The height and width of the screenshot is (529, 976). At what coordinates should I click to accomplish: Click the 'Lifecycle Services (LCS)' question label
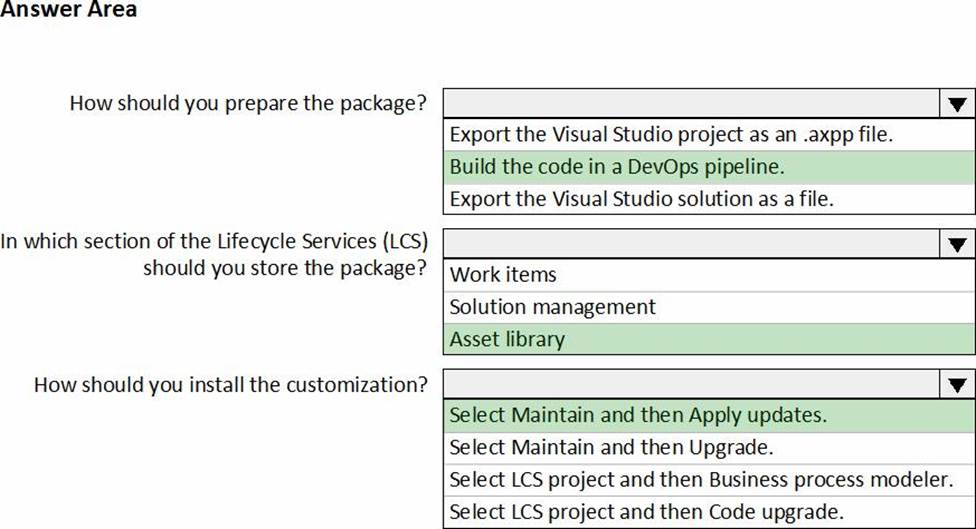(x=215, y=241)
